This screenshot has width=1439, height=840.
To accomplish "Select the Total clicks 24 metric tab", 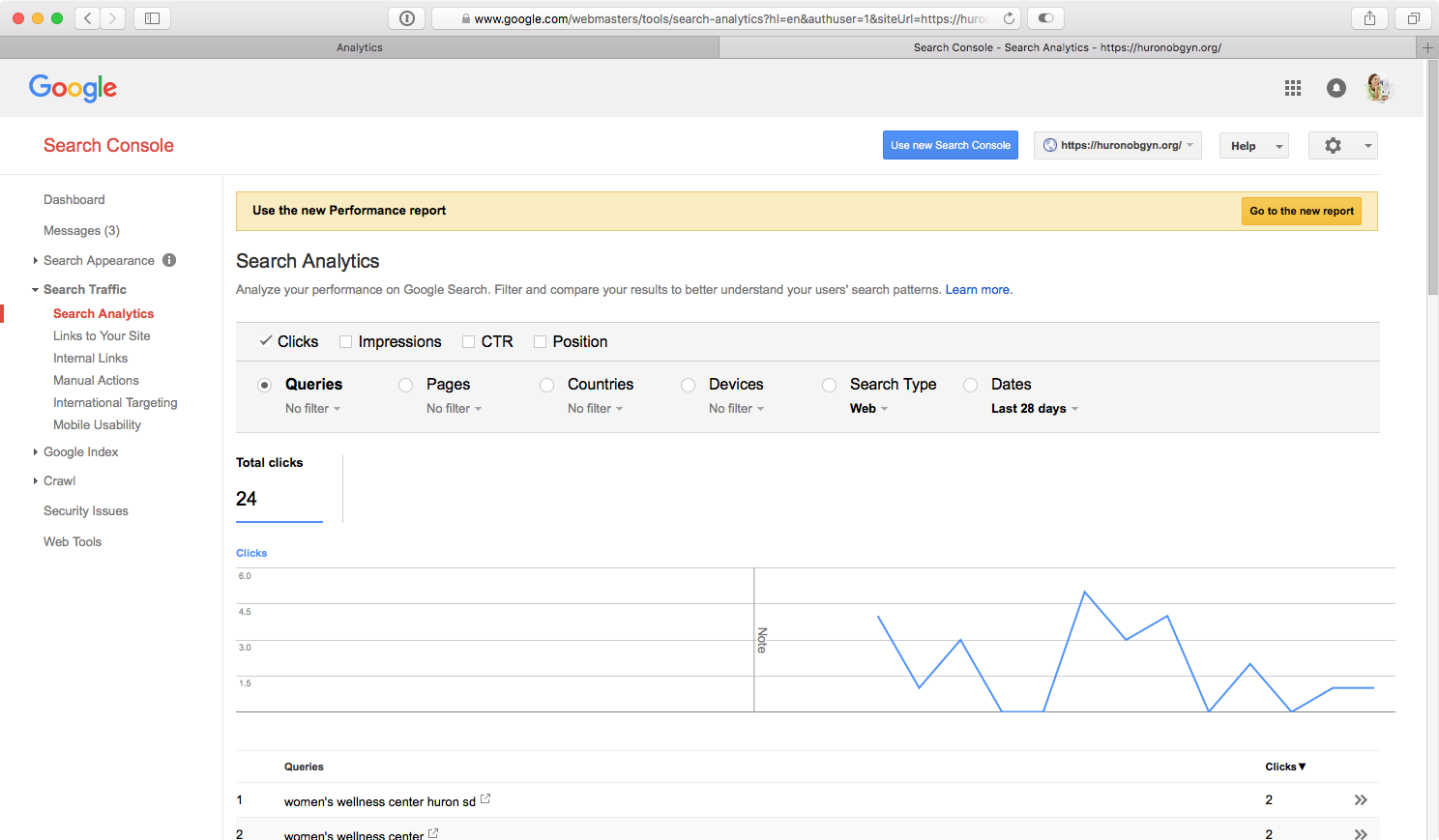I will (x=279, y=488).
